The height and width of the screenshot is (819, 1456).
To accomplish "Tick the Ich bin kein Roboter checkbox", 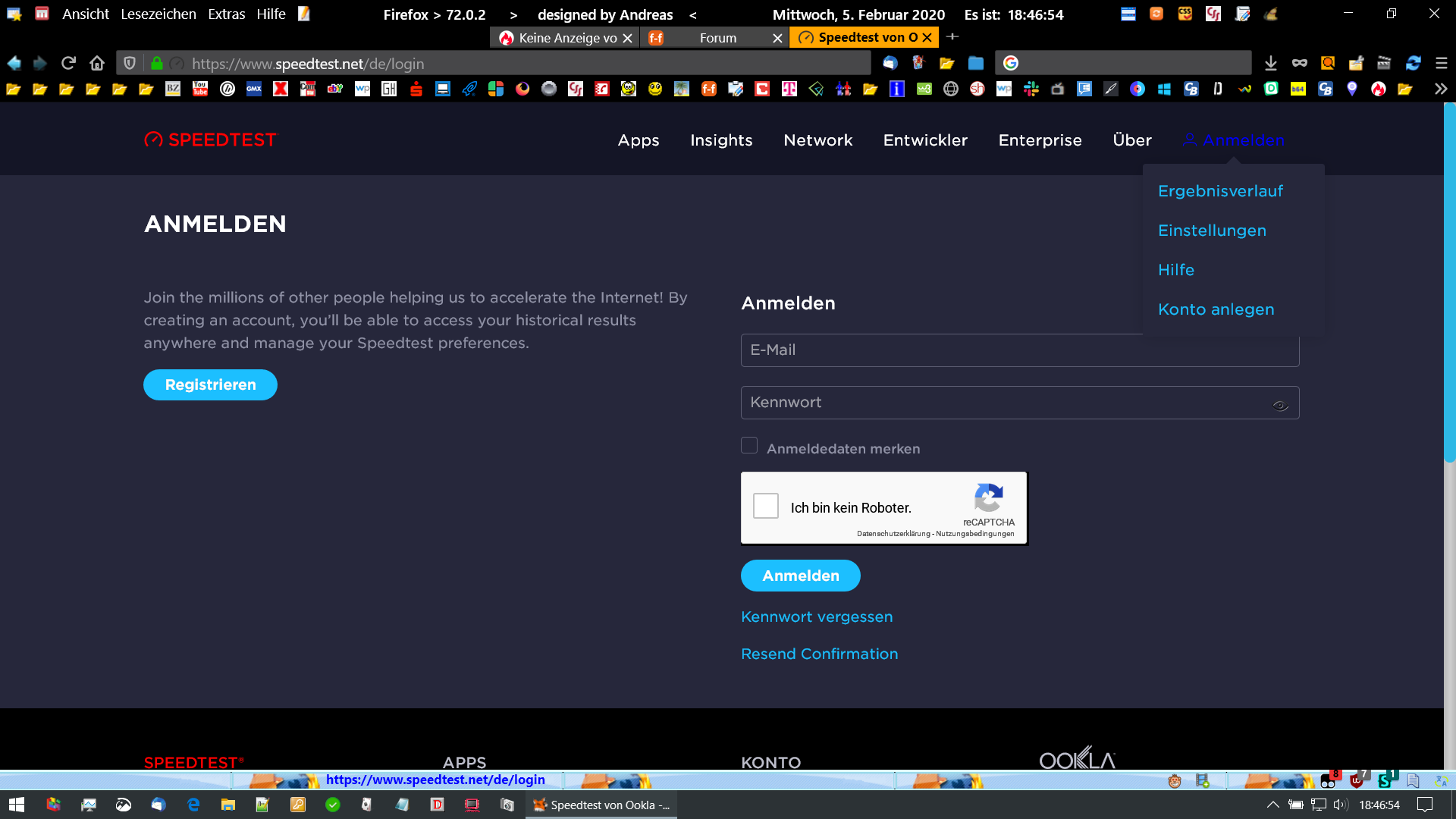I will (766, 506).
